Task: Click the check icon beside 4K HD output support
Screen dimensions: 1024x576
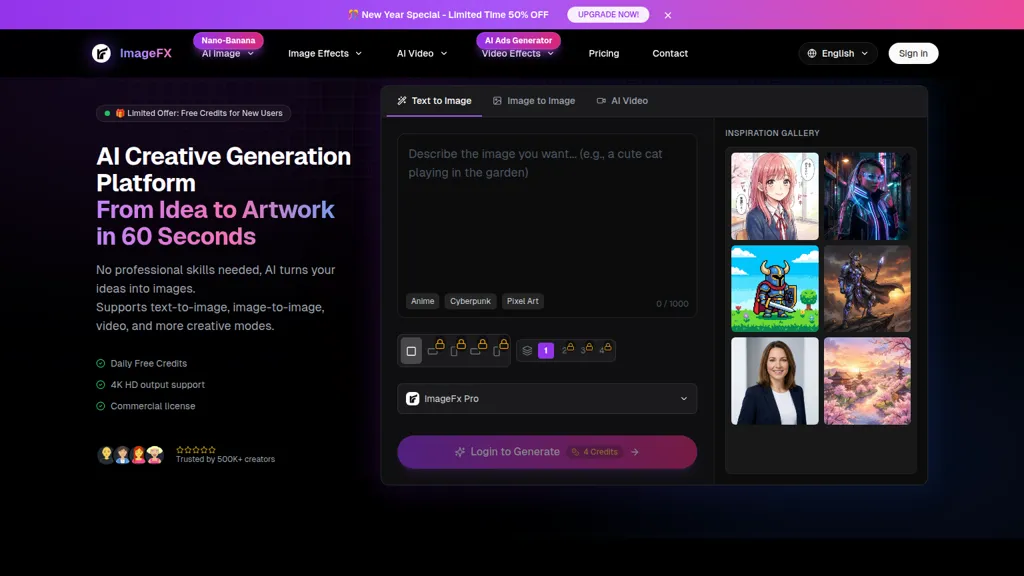Action: tap(101, 385)
